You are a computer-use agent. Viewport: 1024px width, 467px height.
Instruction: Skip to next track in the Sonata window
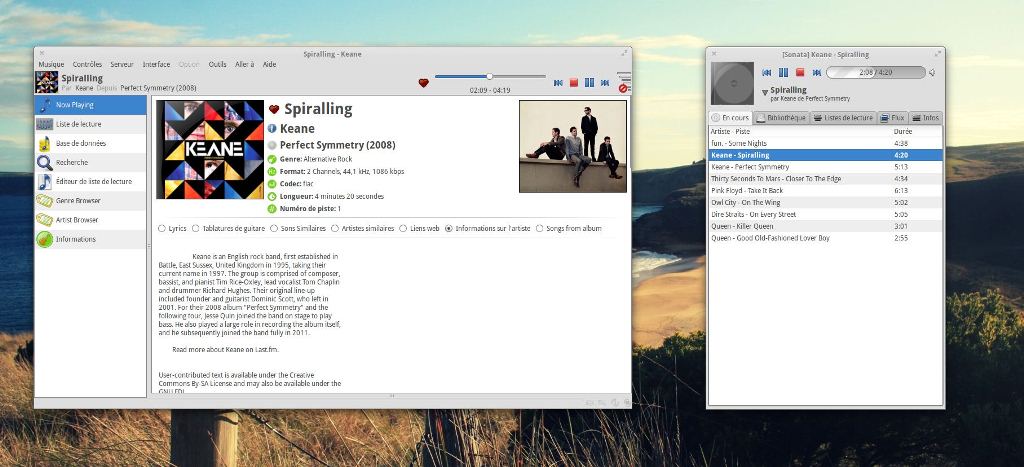816,72
